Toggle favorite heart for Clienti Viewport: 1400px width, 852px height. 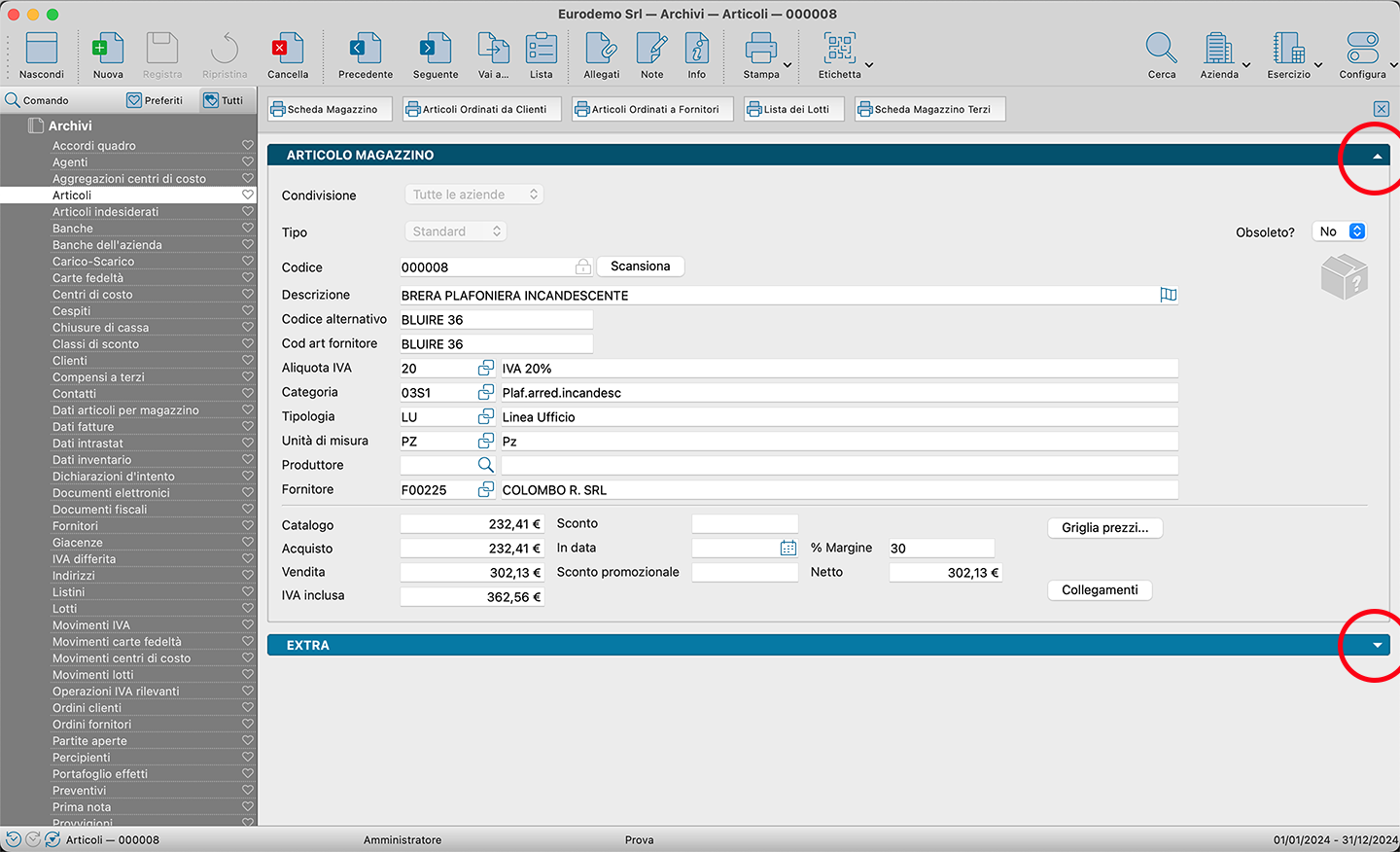[248, 361]
